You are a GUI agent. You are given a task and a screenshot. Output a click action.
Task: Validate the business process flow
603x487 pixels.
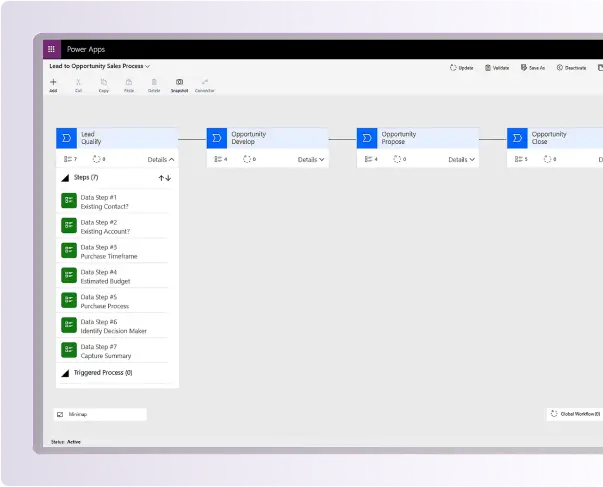[497, 68]
